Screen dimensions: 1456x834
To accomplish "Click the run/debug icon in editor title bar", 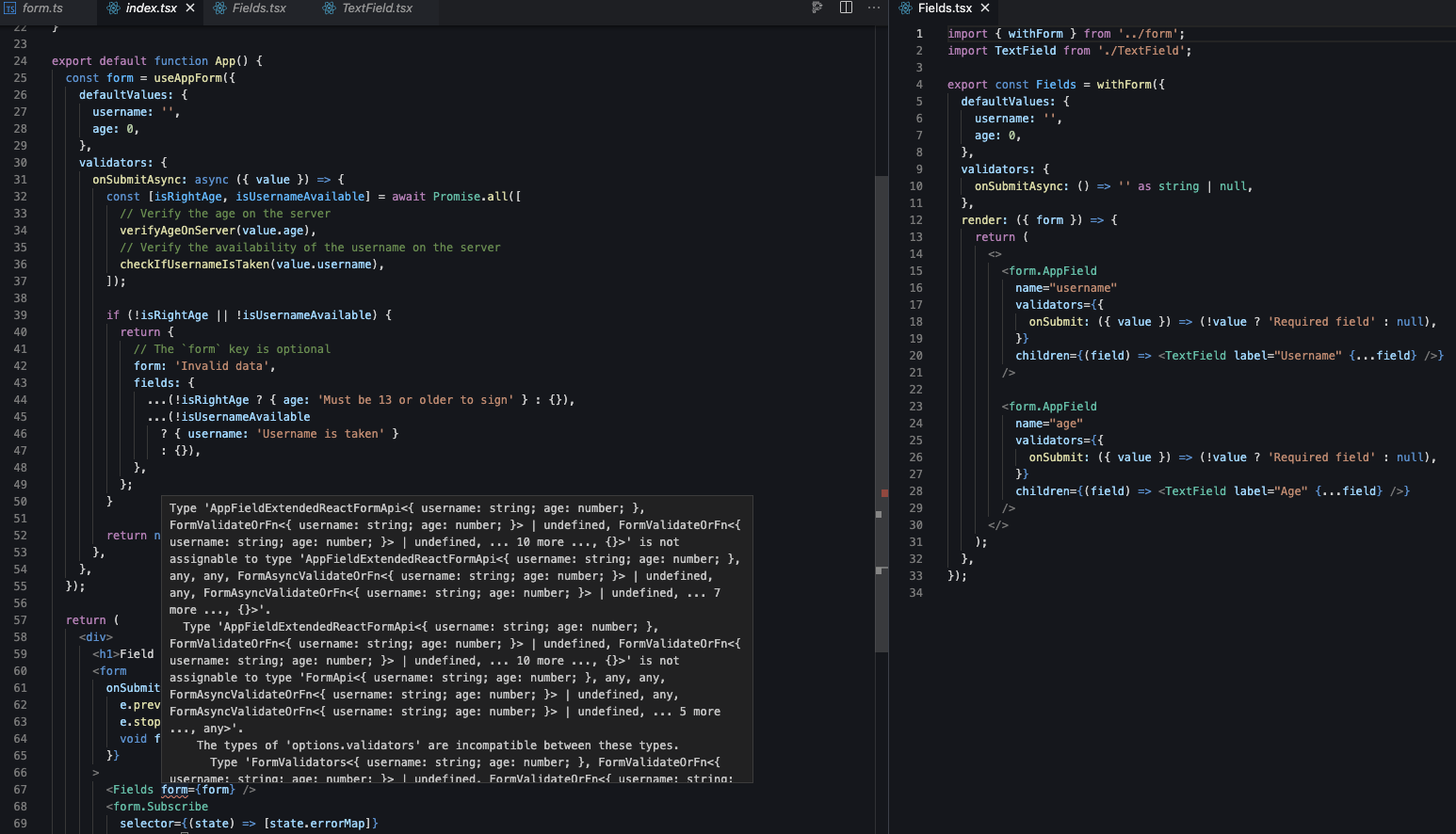I will pos(817,8).
